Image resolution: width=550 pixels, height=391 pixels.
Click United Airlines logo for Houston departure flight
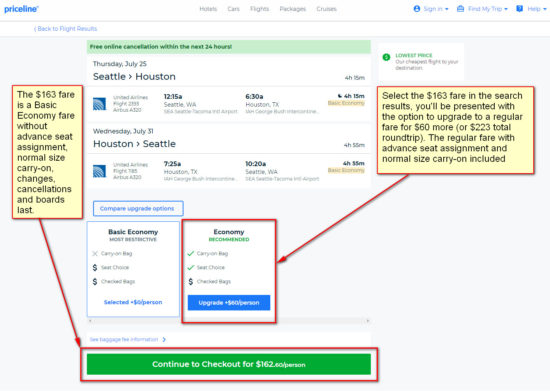pos(99,171)
